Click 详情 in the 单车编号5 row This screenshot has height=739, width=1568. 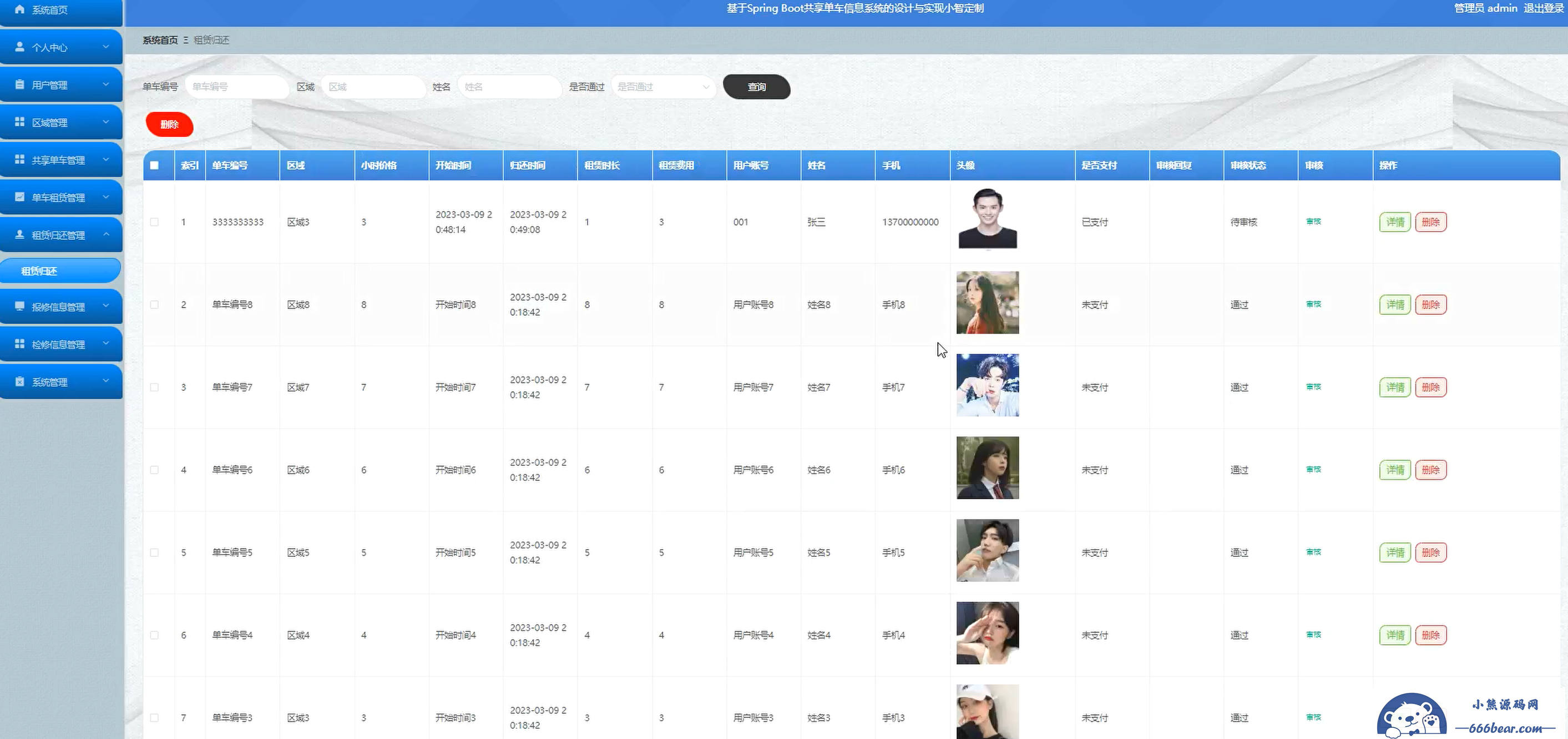coord(1395,552)
